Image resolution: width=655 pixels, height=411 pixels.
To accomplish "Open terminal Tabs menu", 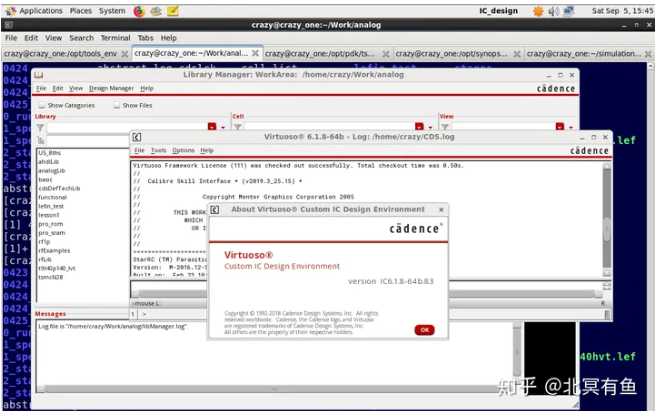I will pos(145,38).
